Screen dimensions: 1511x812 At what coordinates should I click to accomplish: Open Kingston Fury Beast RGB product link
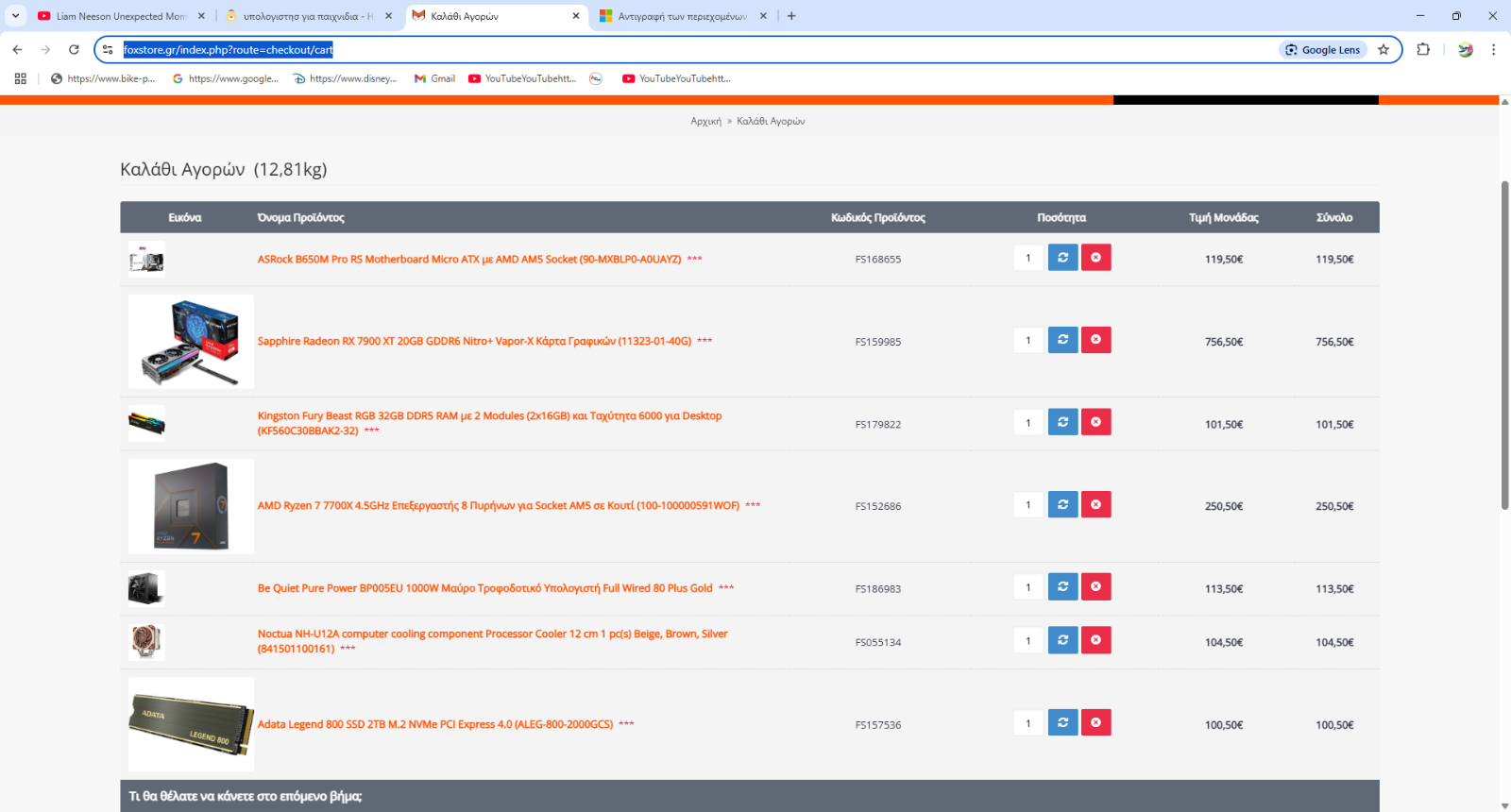489,423
